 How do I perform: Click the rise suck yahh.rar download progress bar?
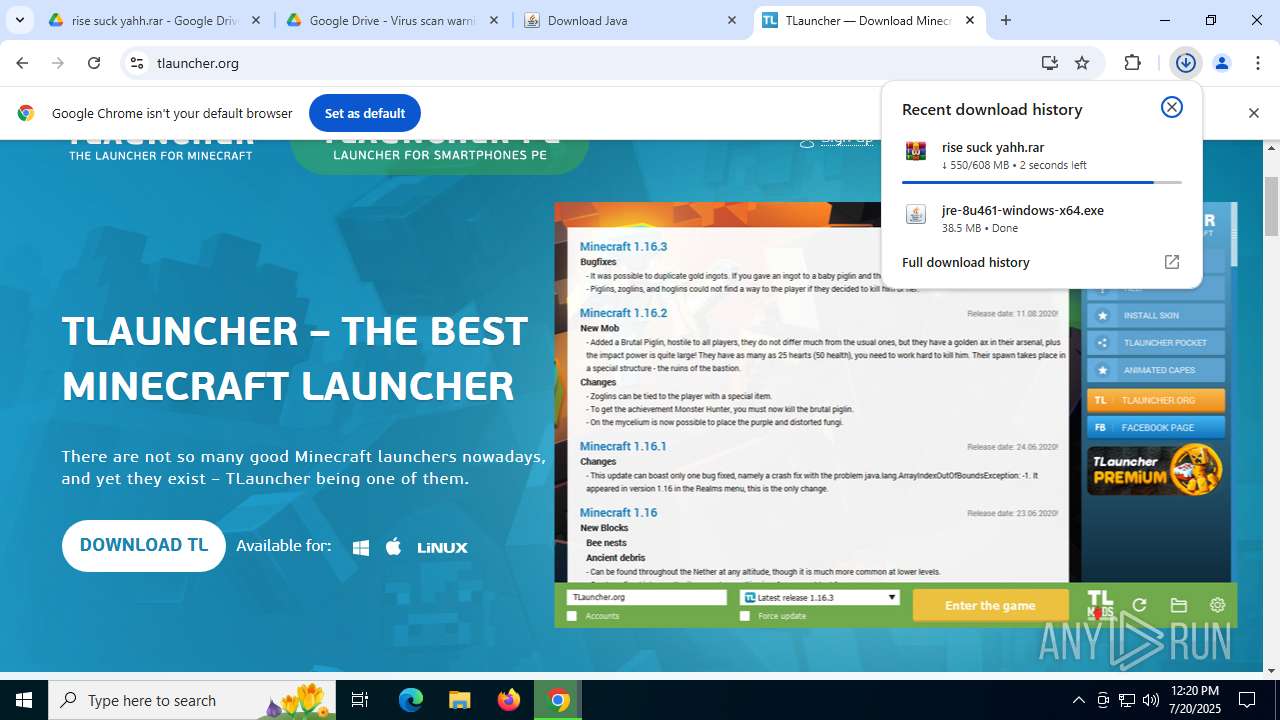[x=1041, y=182]
